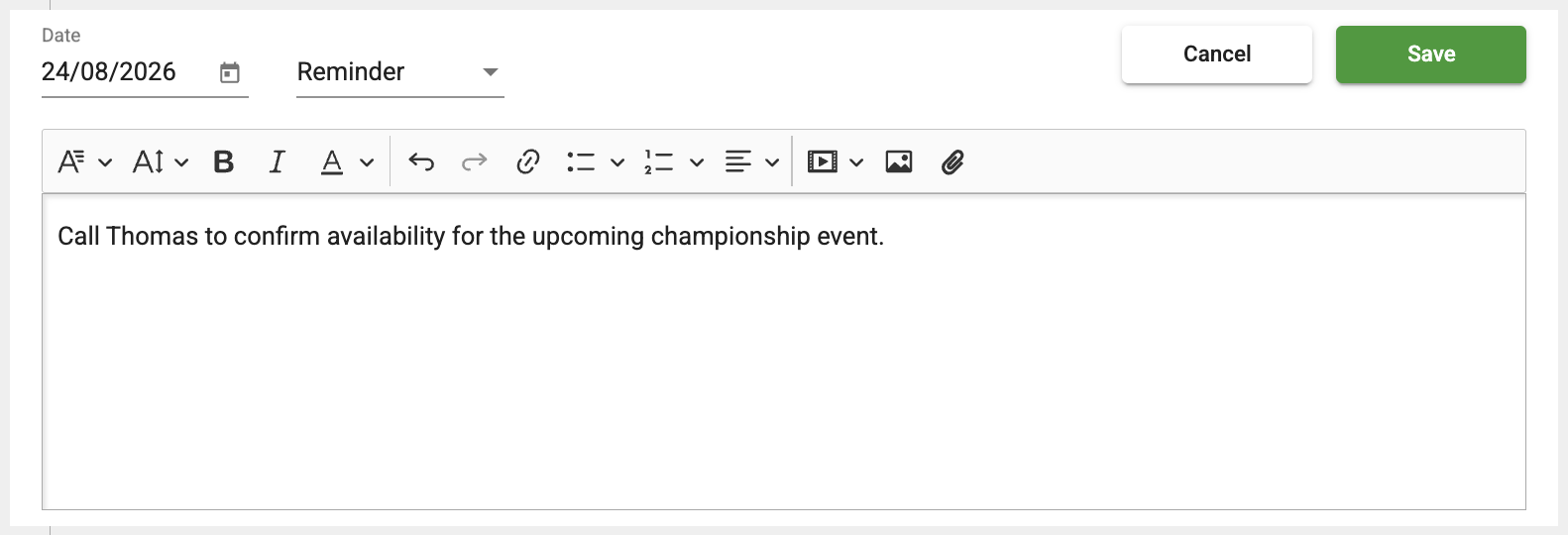Open the calendar date picker icon
Viewport: 1568px width, 535px height.
click(x=230, y=72)
